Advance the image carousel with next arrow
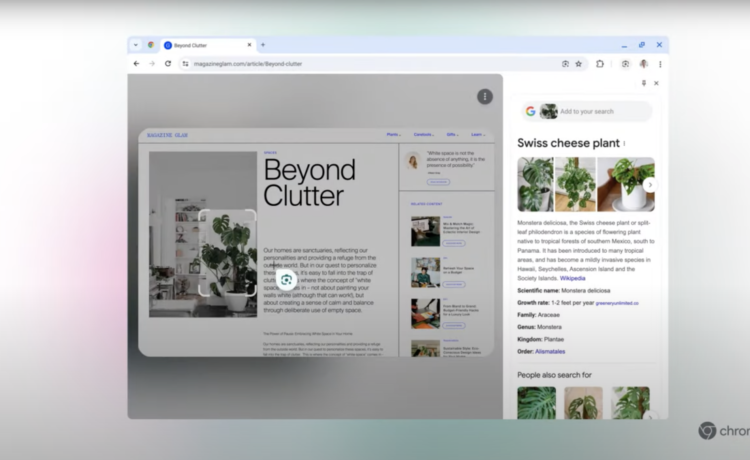 (x=650, y=185)
